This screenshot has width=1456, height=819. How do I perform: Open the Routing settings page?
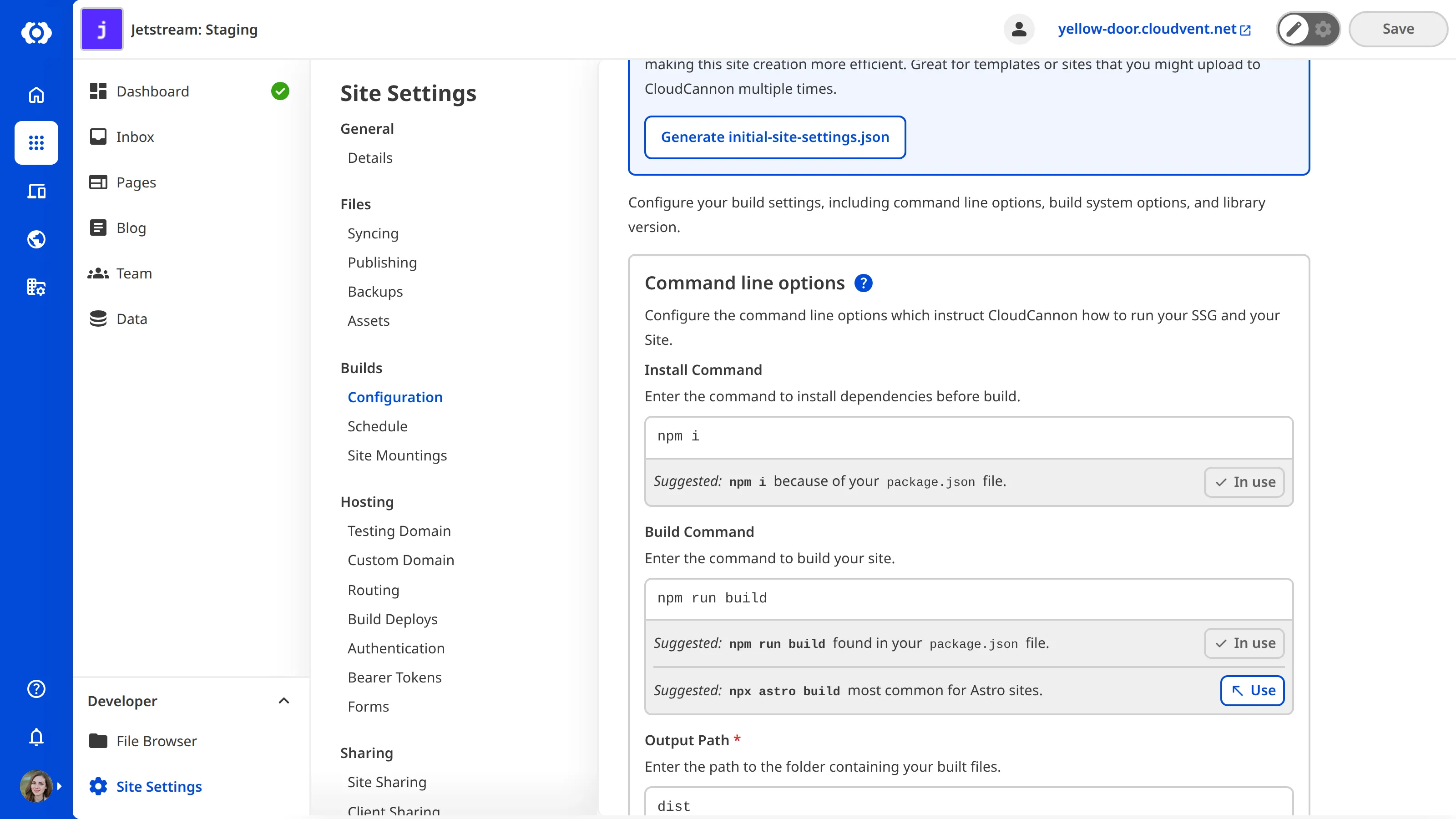374,590
